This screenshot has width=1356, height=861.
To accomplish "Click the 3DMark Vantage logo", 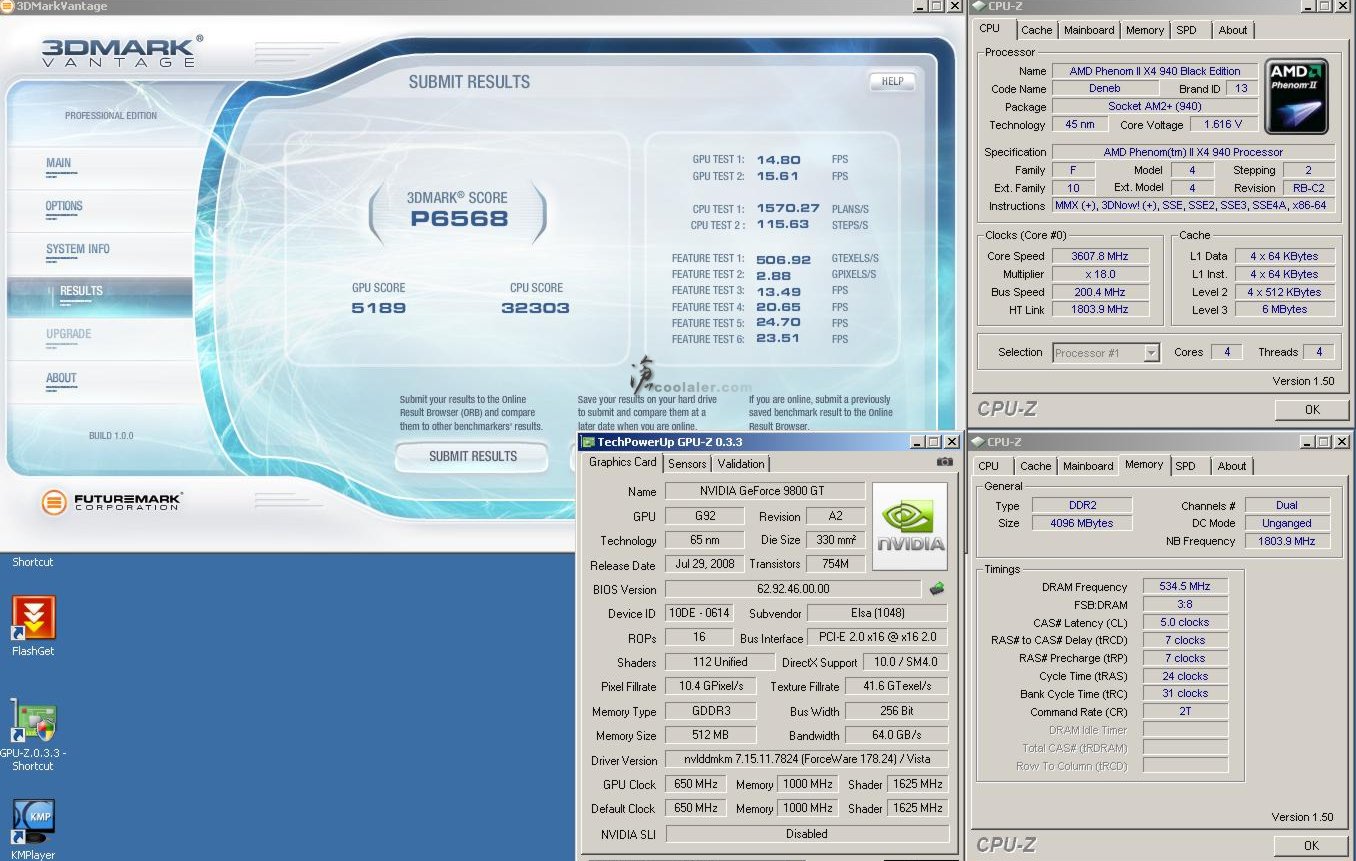I will (122, 51).
